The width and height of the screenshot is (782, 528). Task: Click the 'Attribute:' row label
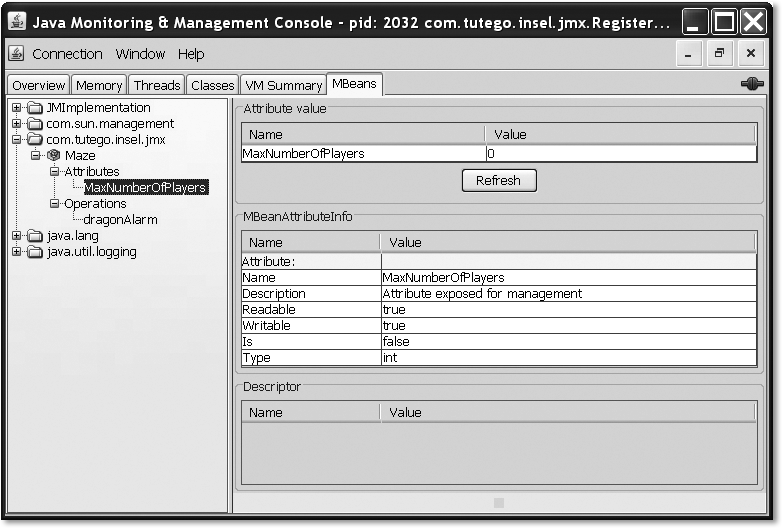311,262
